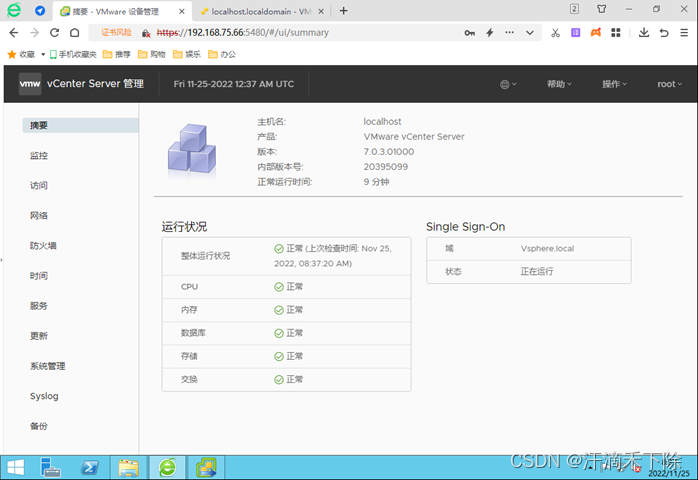Open the root user dropdown

[x=670, y=84]
